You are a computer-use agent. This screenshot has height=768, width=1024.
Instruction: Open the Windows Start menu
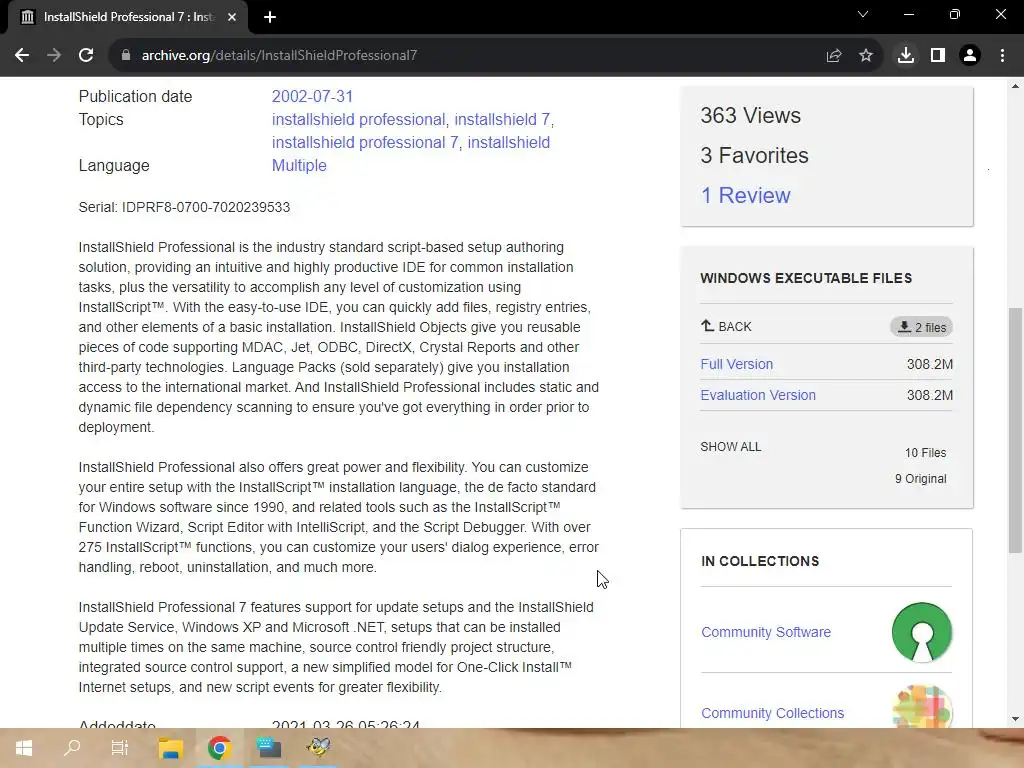pos(24,748)
